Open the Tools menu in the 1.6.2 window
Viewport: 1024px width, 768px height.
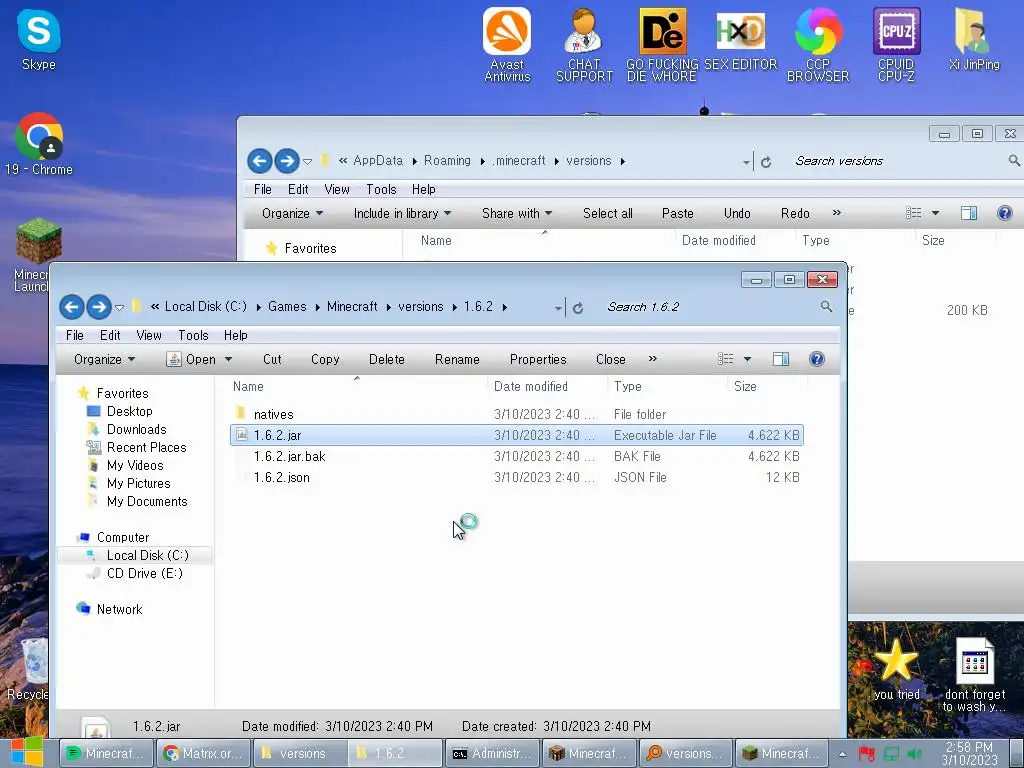193,335
